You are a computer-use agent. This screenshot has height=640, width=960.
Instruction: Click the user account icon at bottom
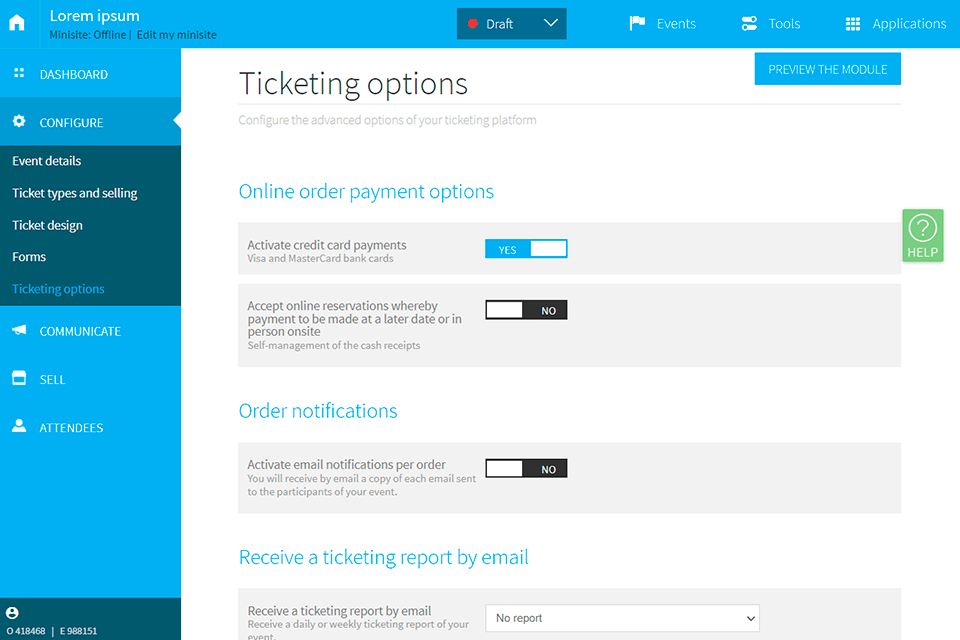(12, 613)
